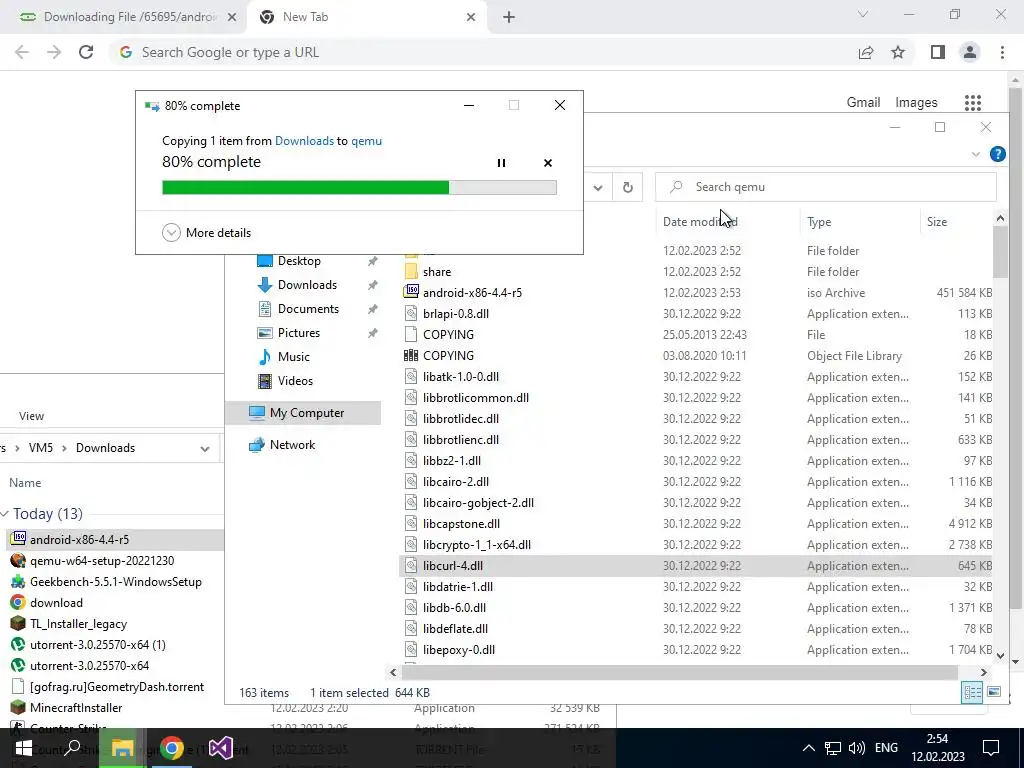Open Google apps grid
Screen dimensions: 1024x768
(x=973, y=103)
